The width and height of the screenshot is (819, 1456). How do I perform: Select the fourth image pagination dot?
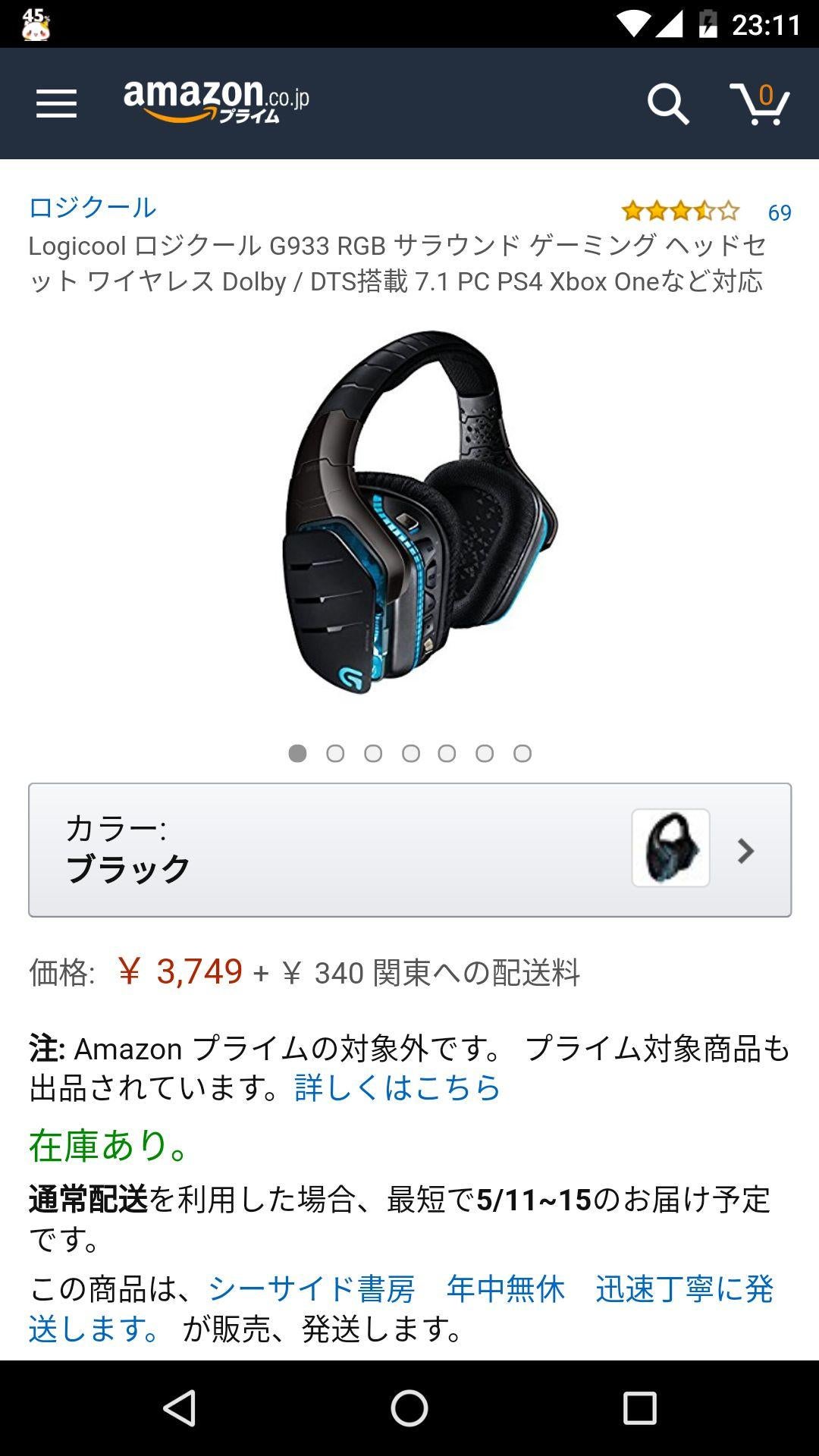click(410, 753)
